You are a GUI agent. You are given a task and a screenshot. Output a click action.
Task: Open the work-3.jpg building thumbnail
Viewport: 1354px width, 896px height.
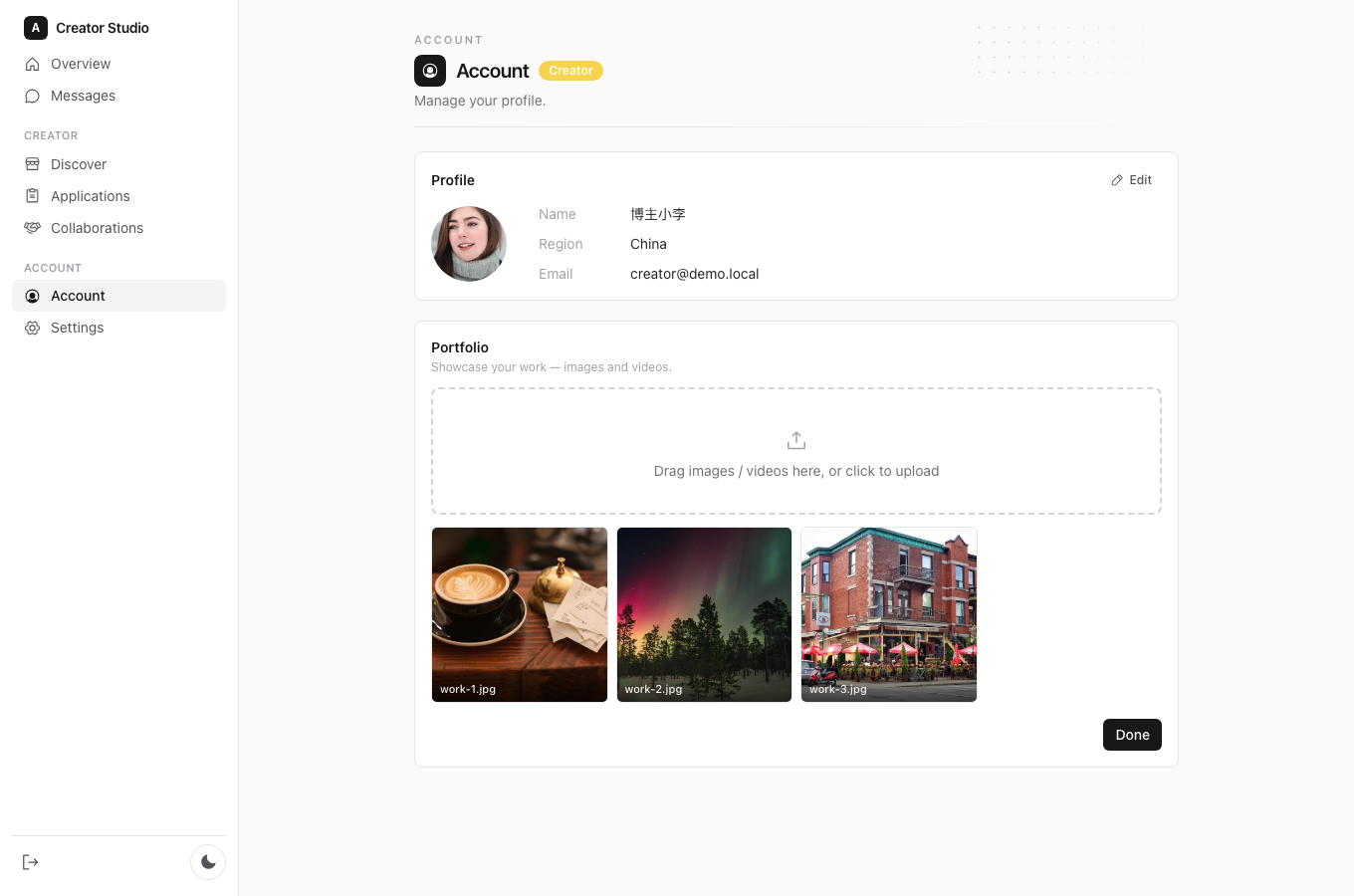(x=889, y=614)
